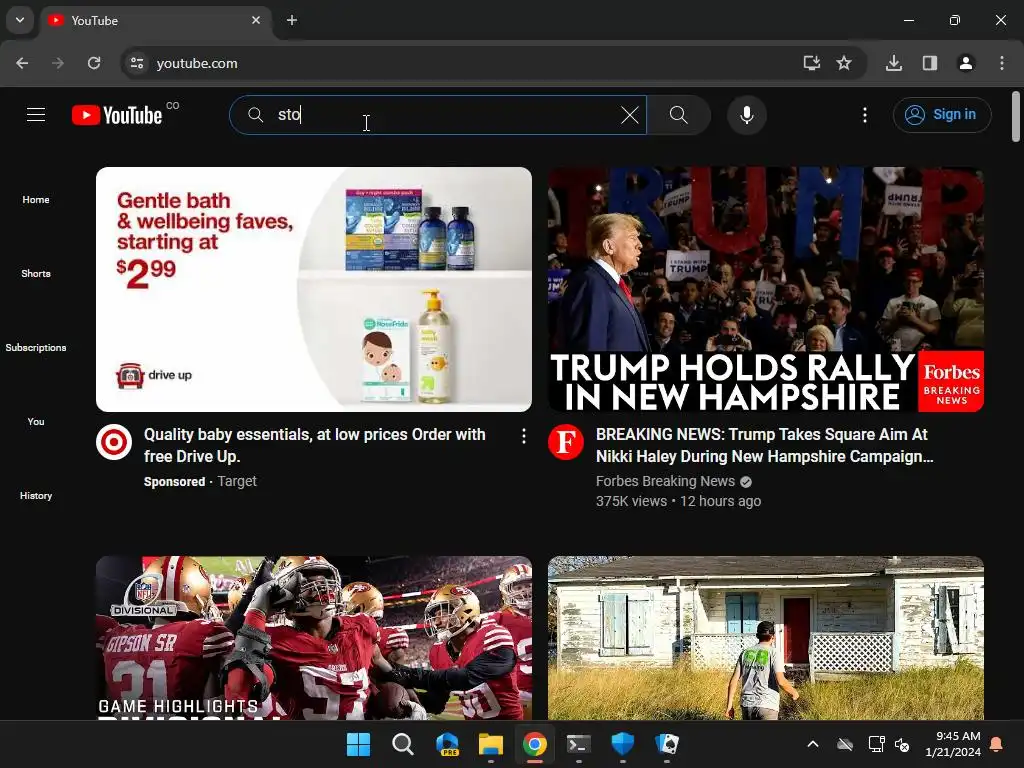Install YouTube app icon in address bar

[x=811, y=63]
